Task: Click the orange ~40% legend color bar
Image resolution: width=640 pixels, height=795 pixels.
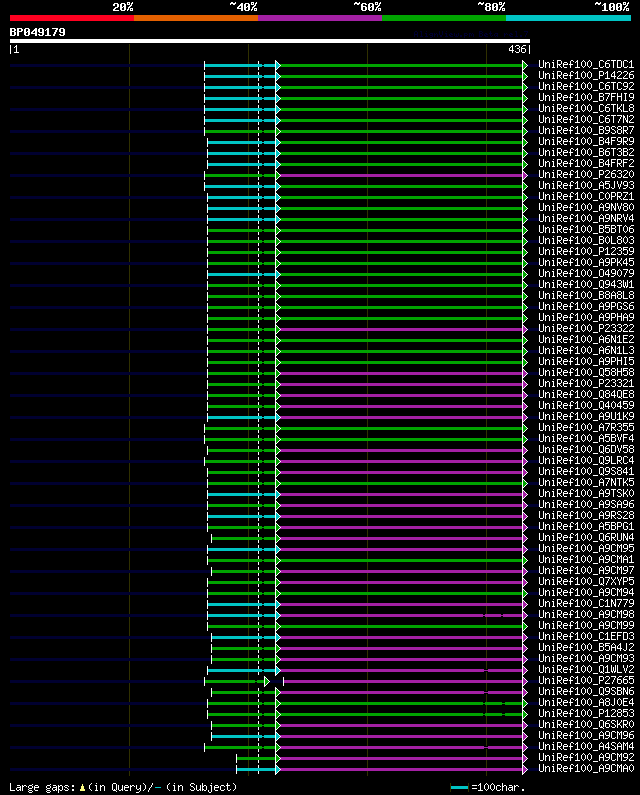Action: click(196, 18)
